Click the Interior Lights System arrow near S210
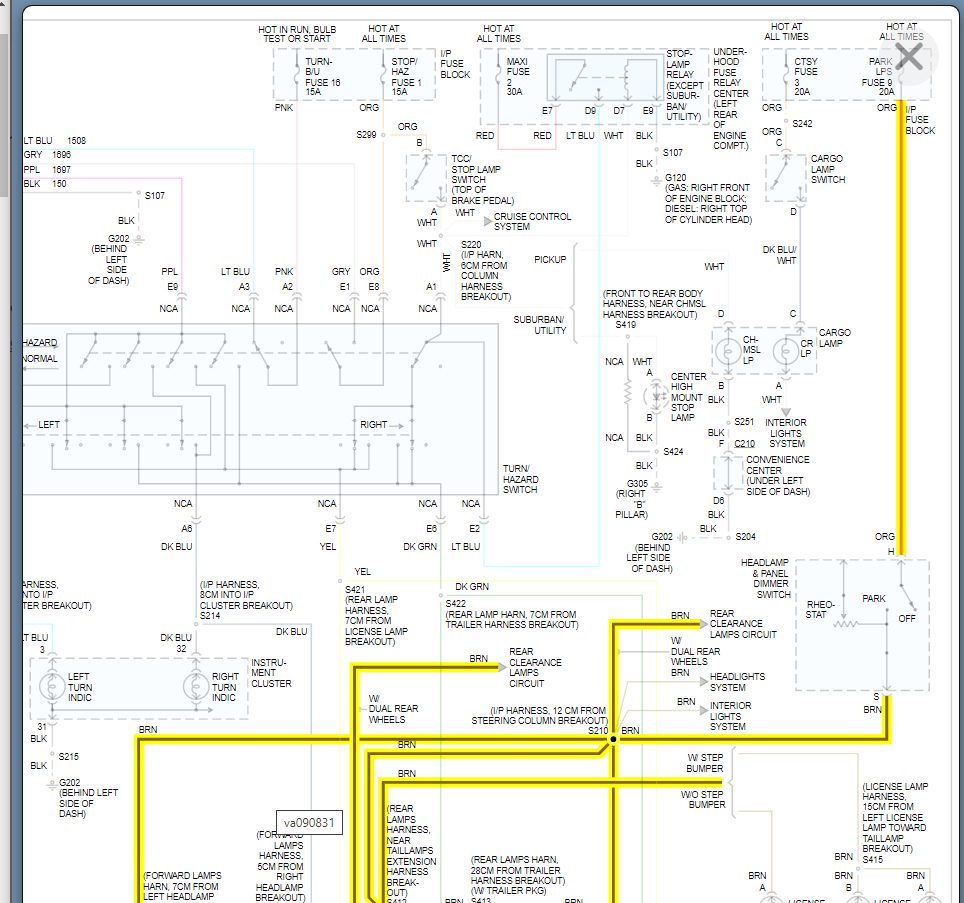Image resolution: width=964 pixels, height=903 pixels. [x=704, y=711]
